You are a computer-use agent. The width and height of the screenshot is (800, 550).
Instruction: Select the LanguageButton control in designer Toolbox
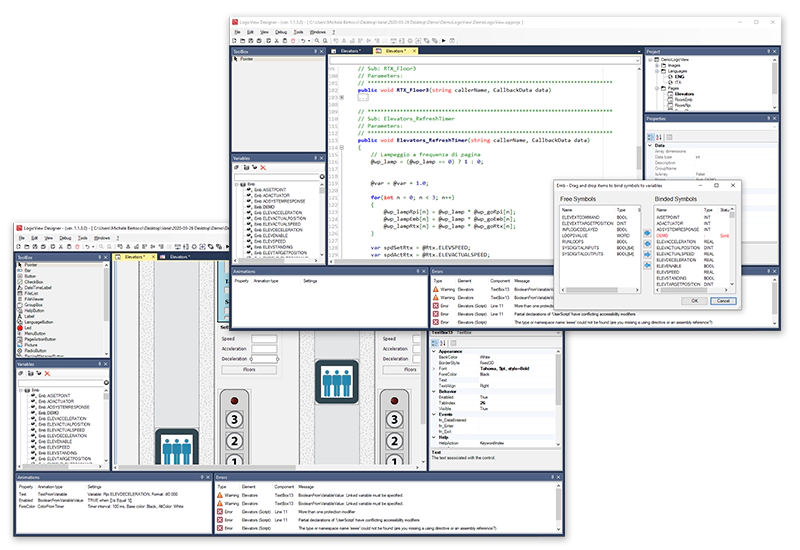point(35,322)
